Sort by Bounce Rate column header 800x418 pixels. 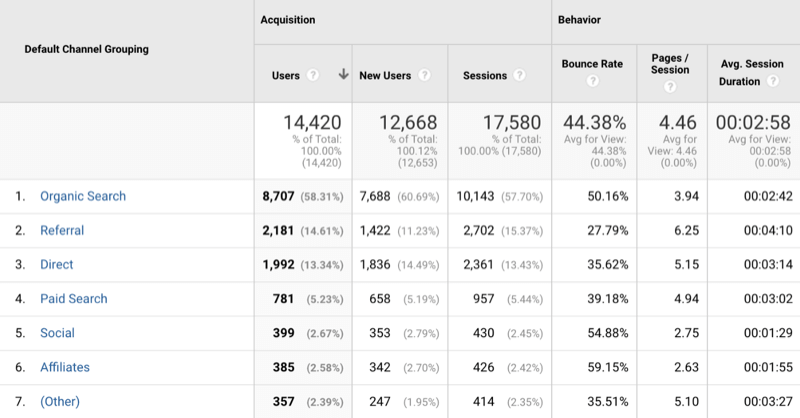(592, 64)
